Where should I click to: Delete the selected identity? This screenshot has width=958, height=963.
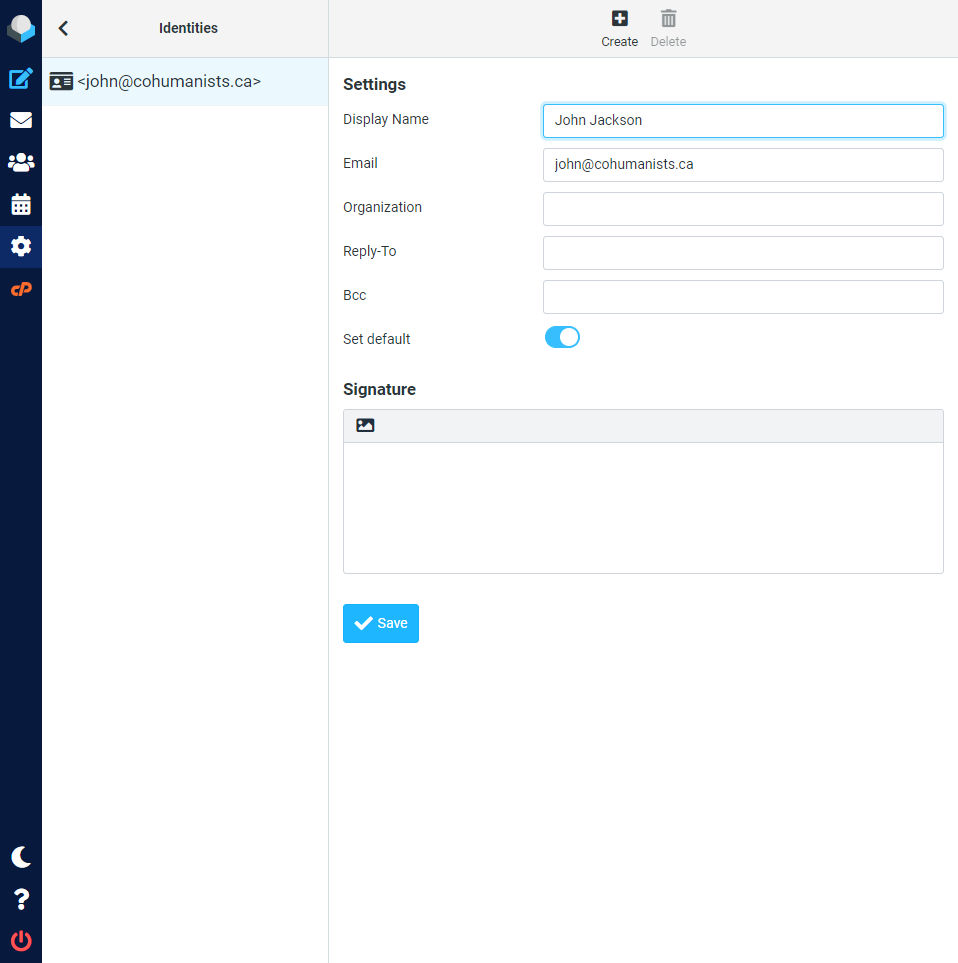668,29
